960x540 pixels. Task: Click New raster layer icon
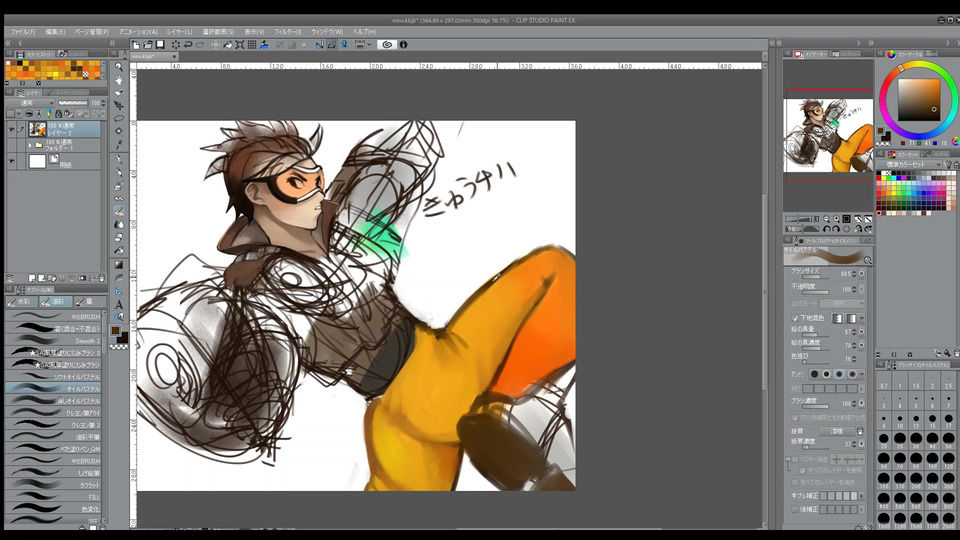(32, 278)
